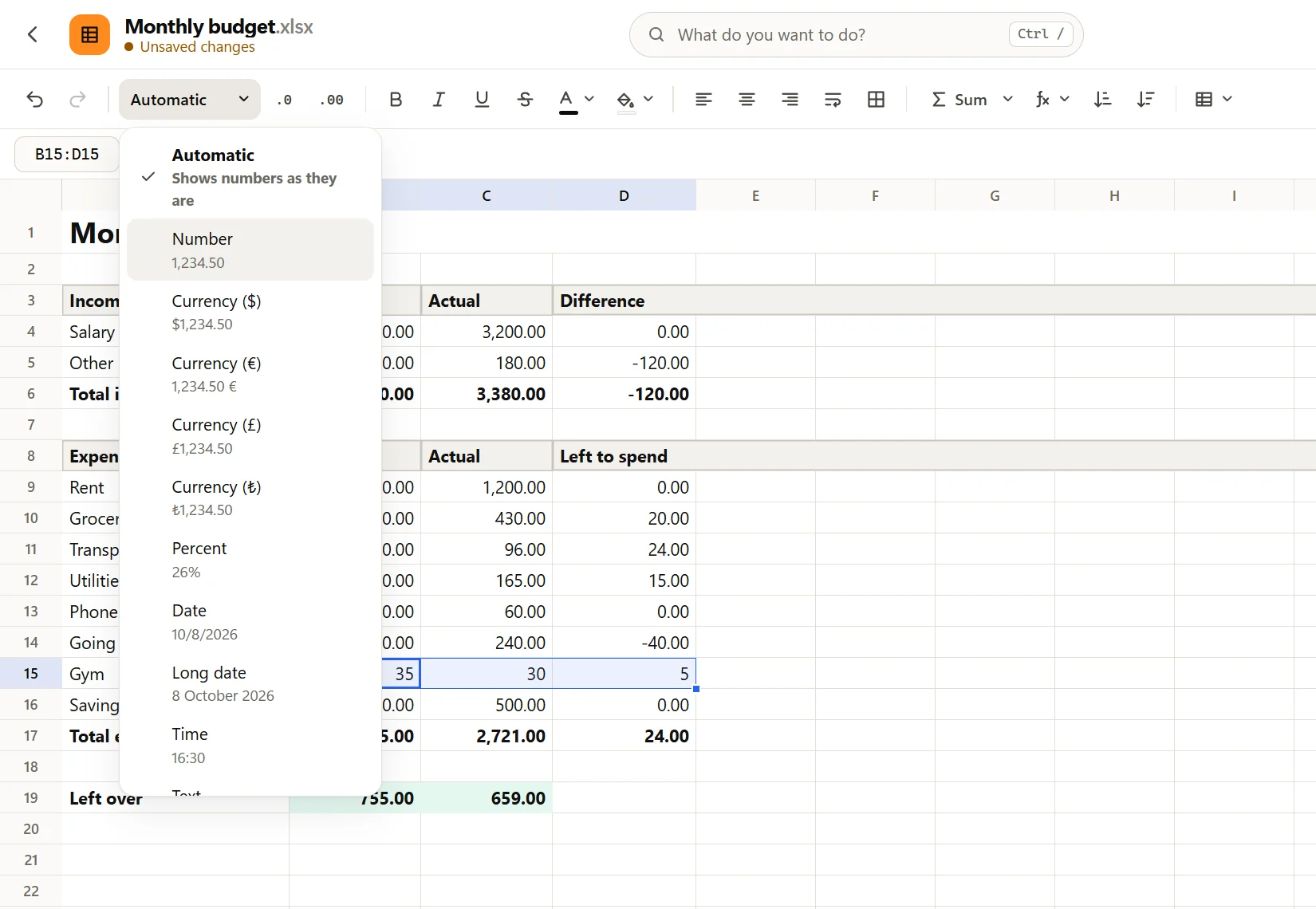1316x909 pixels.
Task: Click the Sum button
Action: (959, 100)
